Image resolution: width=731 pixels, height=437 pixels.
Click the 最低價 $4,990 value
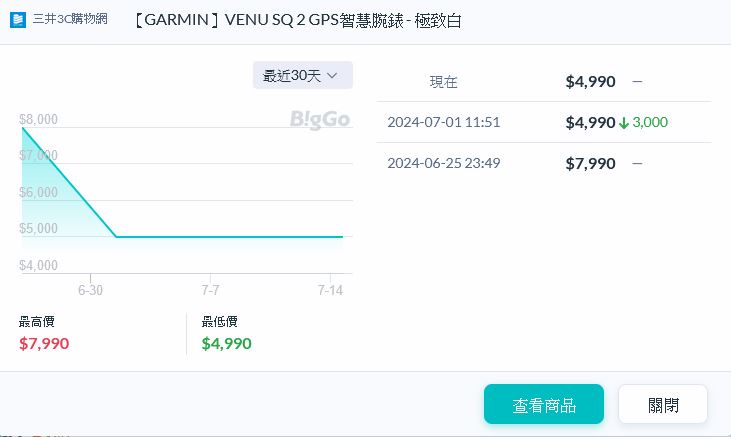click(226, 344)
